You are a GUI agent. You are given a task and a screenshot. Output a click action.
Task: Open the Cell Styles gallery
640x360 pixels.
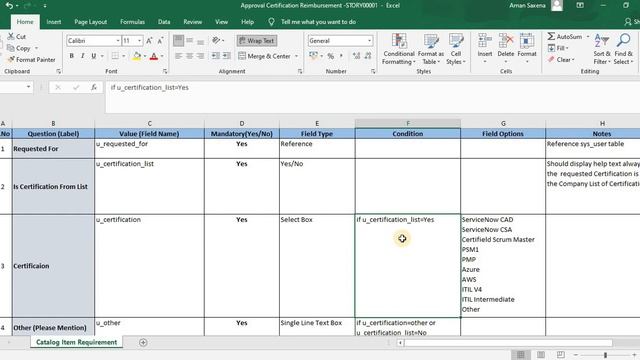(456, 49)
